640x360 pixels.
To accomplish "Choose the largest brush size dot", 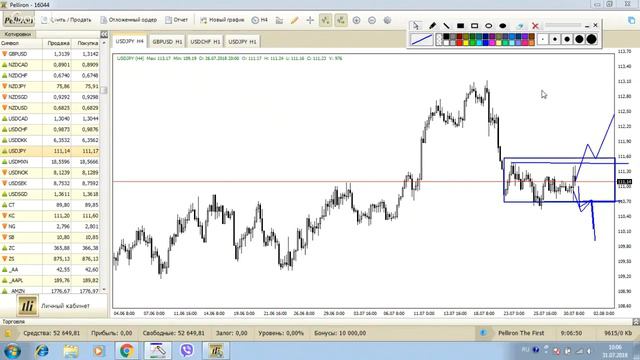I will click(591, 39).
